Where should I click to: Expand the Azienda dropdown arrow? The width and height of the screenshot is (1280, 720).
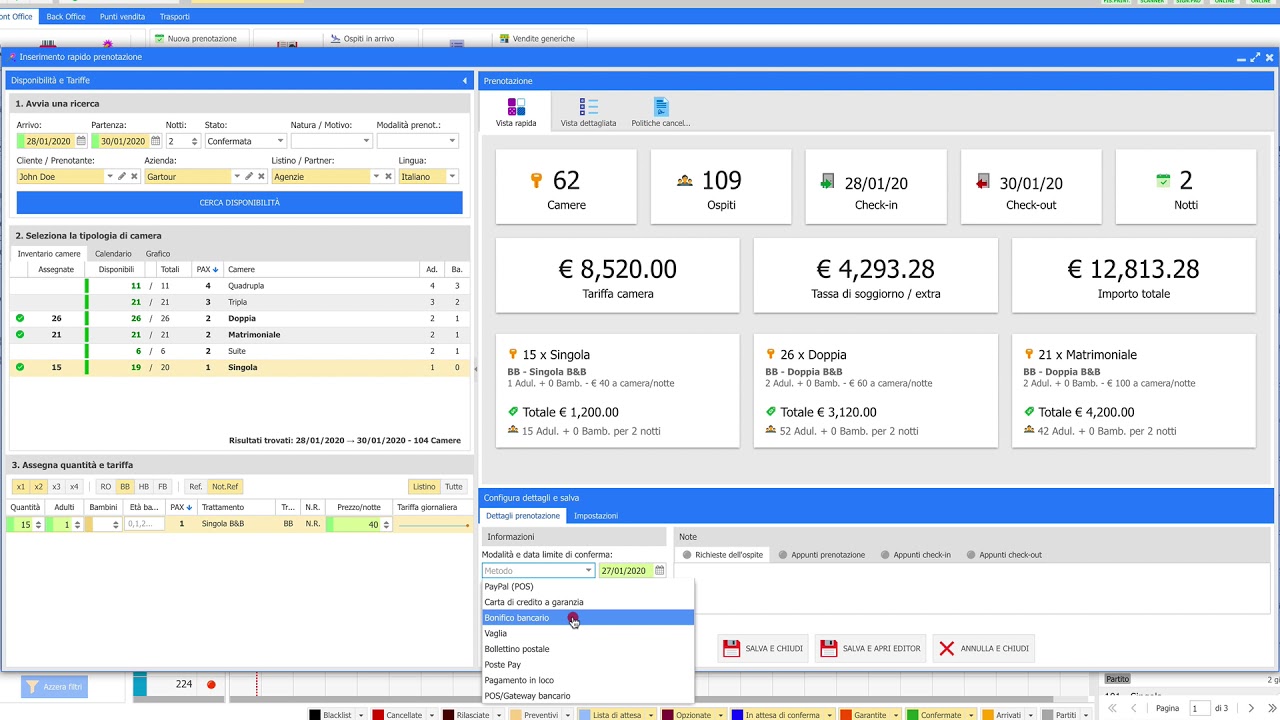[236, 176]
